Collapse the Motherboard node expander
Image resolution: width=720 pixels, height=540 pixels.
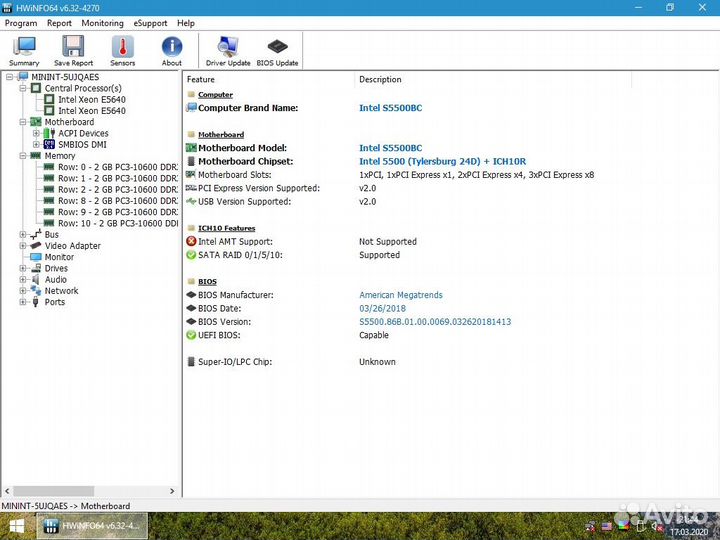[22, 122]
